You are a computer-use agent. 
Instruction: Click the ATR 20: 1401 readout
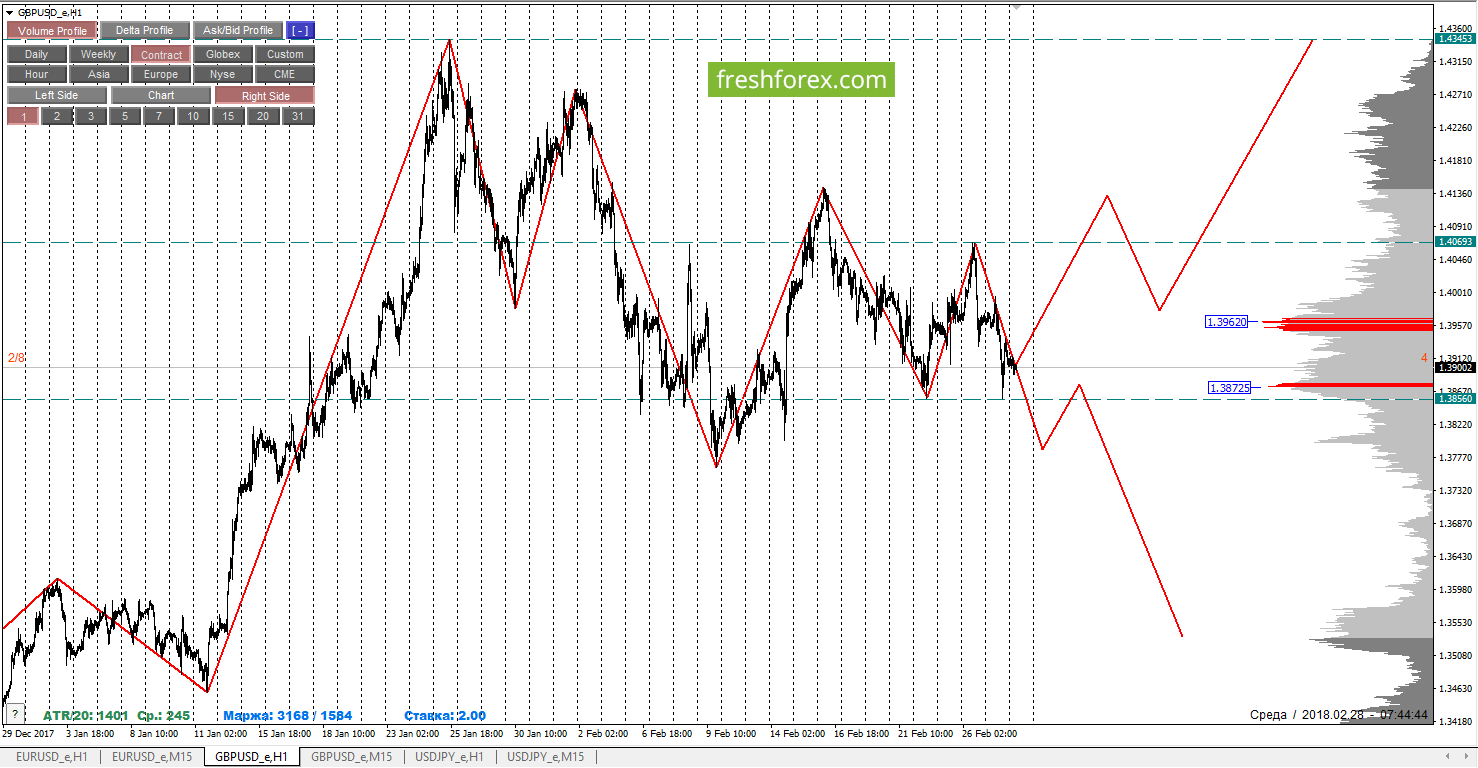click(86, 716)
